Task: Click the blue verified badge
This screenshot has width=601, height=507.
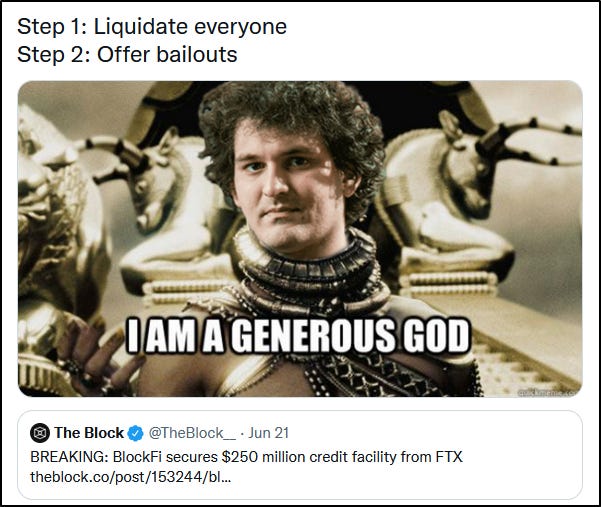Action: click(x=135, y=433)
